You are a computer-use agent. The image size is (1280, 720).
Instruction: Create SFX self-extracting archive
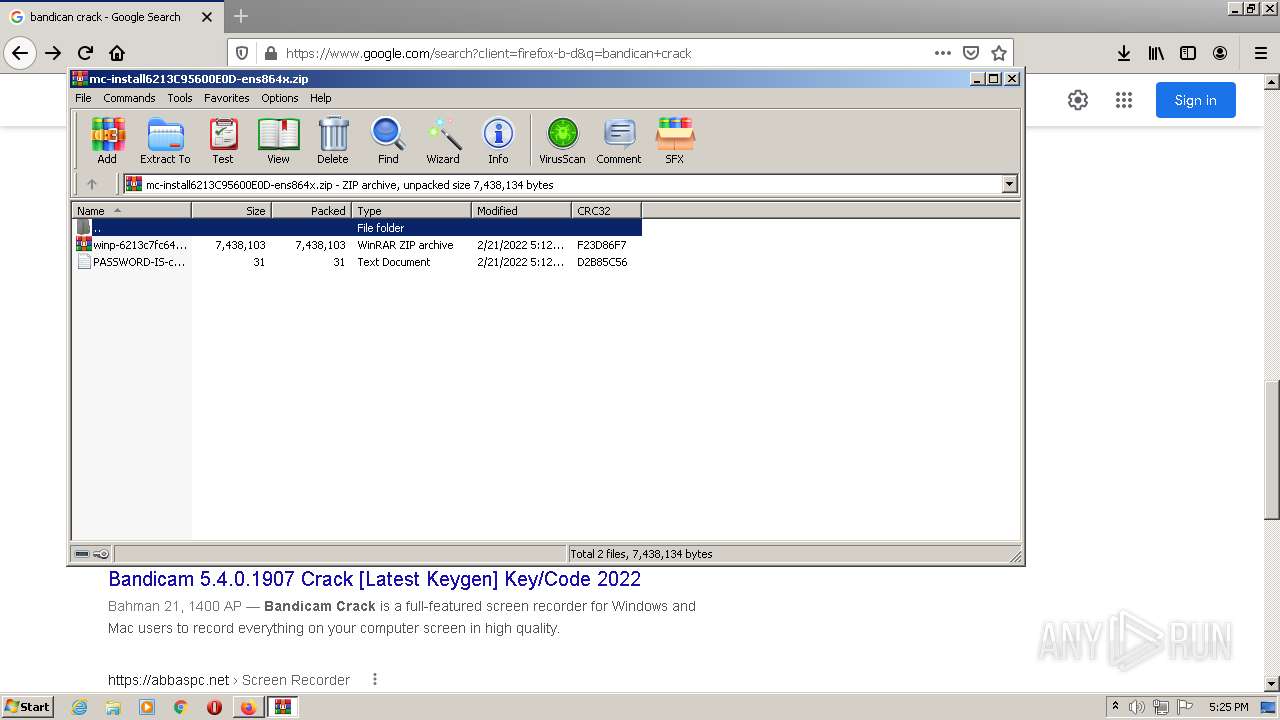coord(675,140)
